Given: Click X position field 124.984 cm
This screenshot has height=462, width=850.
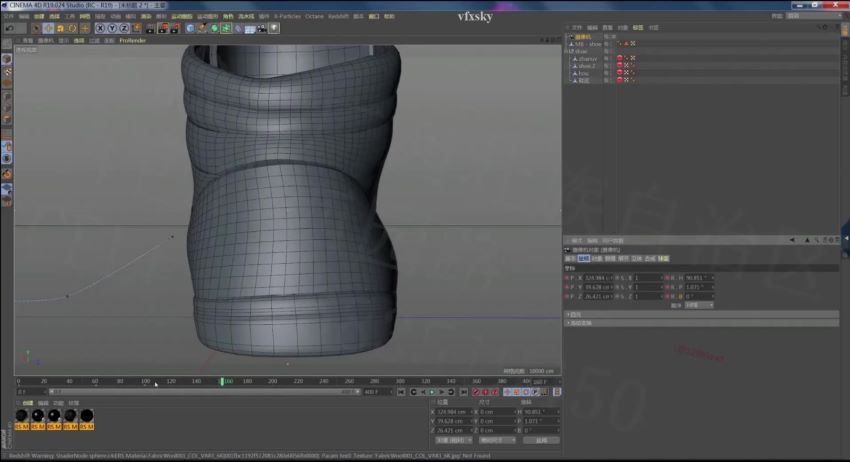Looking at the screenshot, I should (x=453, y=412).
